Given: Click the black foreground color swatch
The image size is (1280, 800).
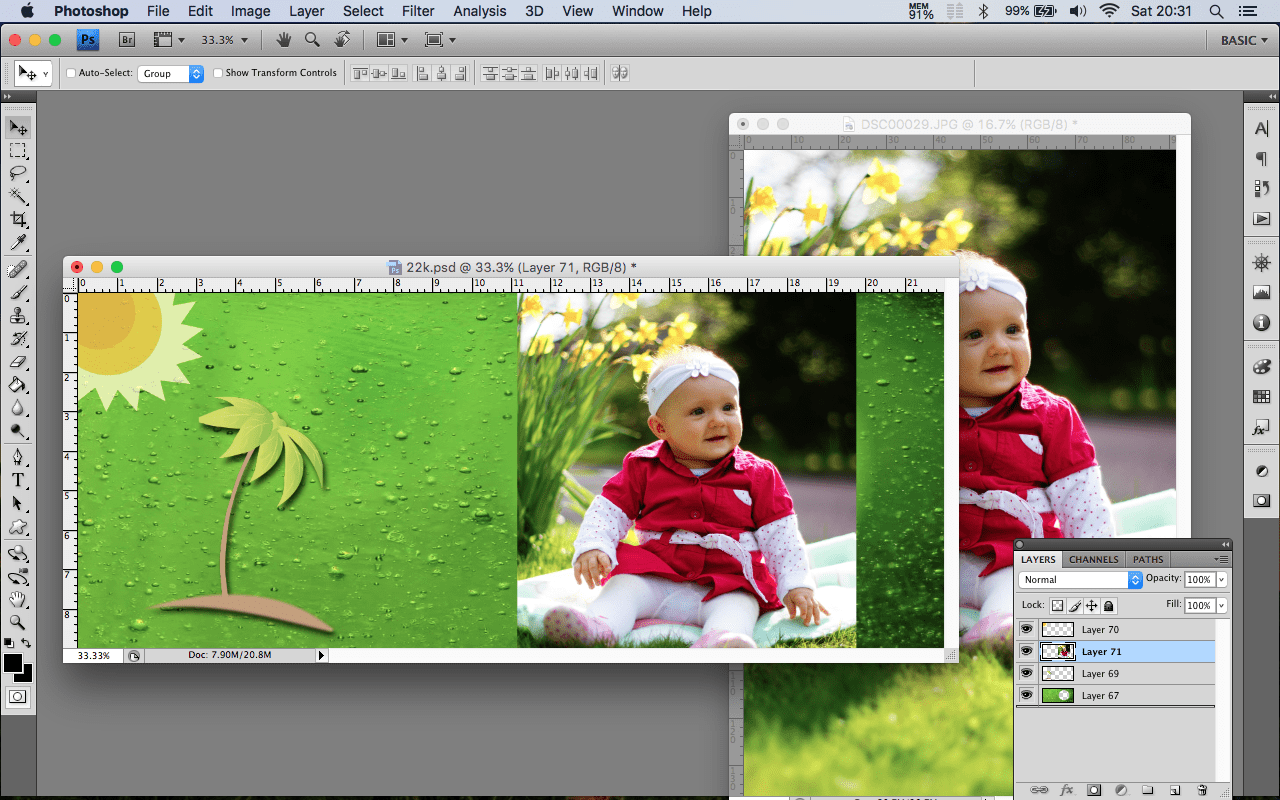Looking at the screenshot, I should pyautogui.click(x=13, y=664).
